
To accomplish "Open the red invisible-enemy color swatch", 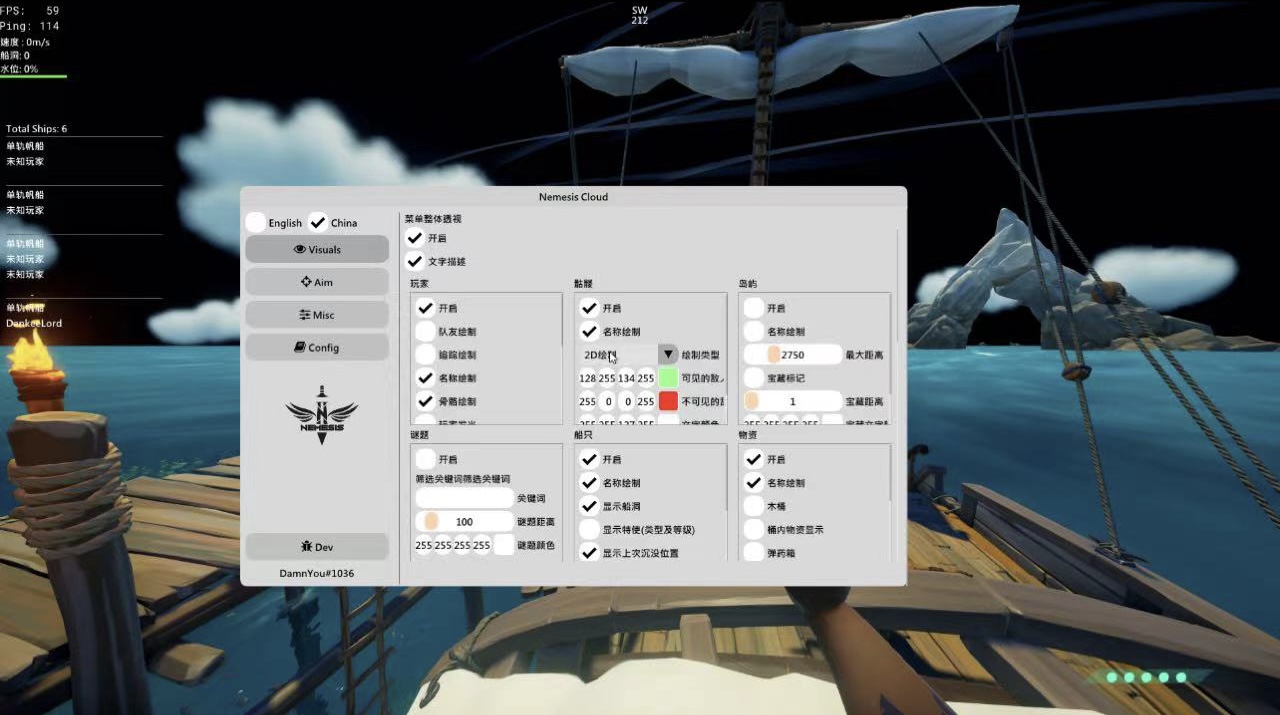I will pos(668,401).
